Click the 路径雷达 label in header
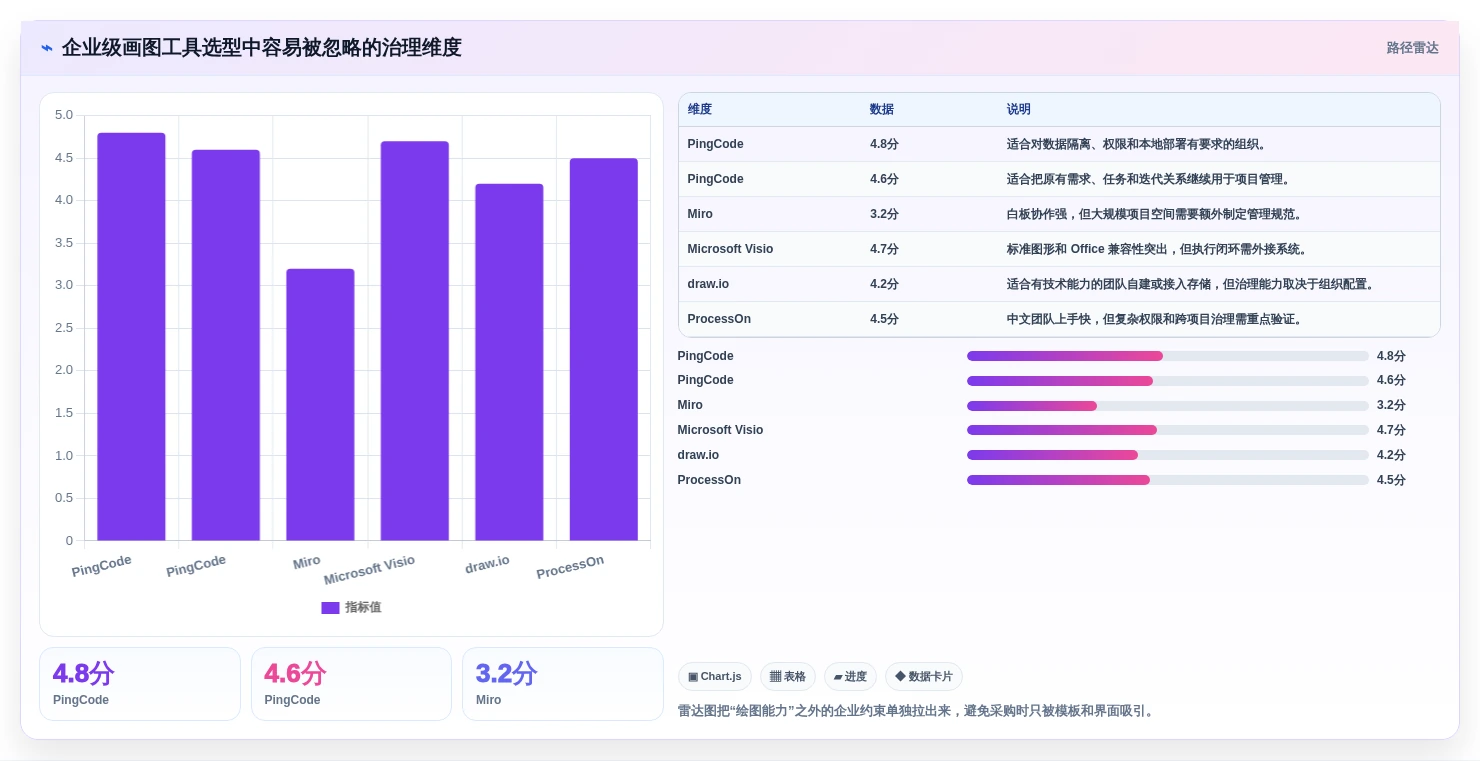 tap(1412, 48)
